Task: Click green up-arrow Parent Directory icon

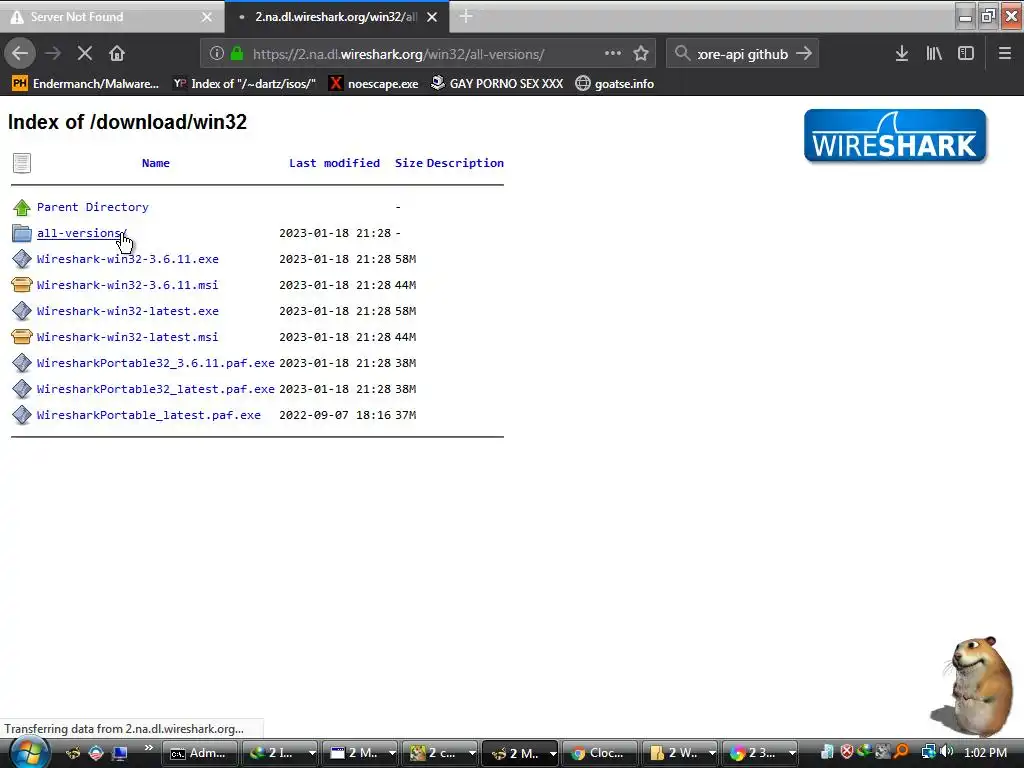Action: pyautogui.click(x=22, y=208)
